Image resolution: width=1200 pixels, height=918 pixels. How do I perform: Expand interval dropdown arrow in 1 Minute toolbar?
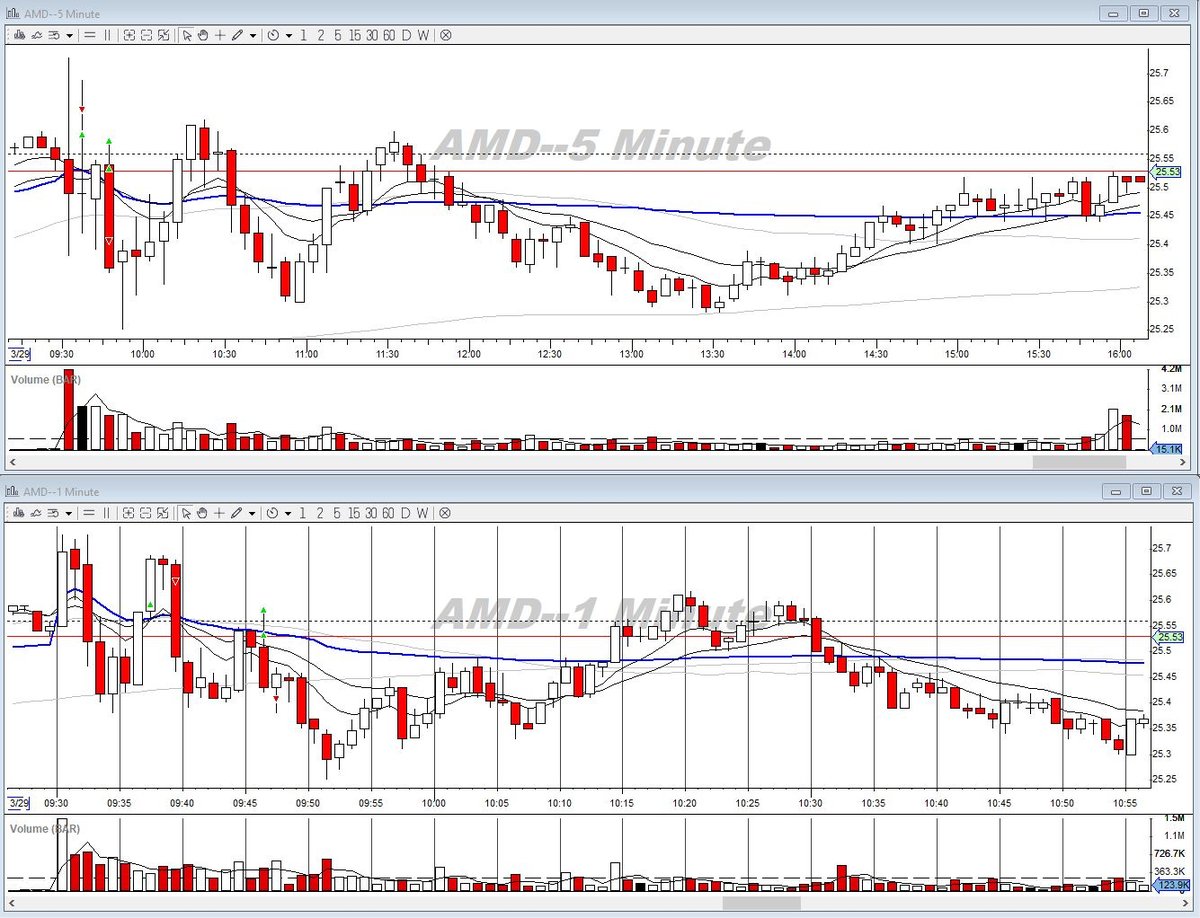(289, 512)
